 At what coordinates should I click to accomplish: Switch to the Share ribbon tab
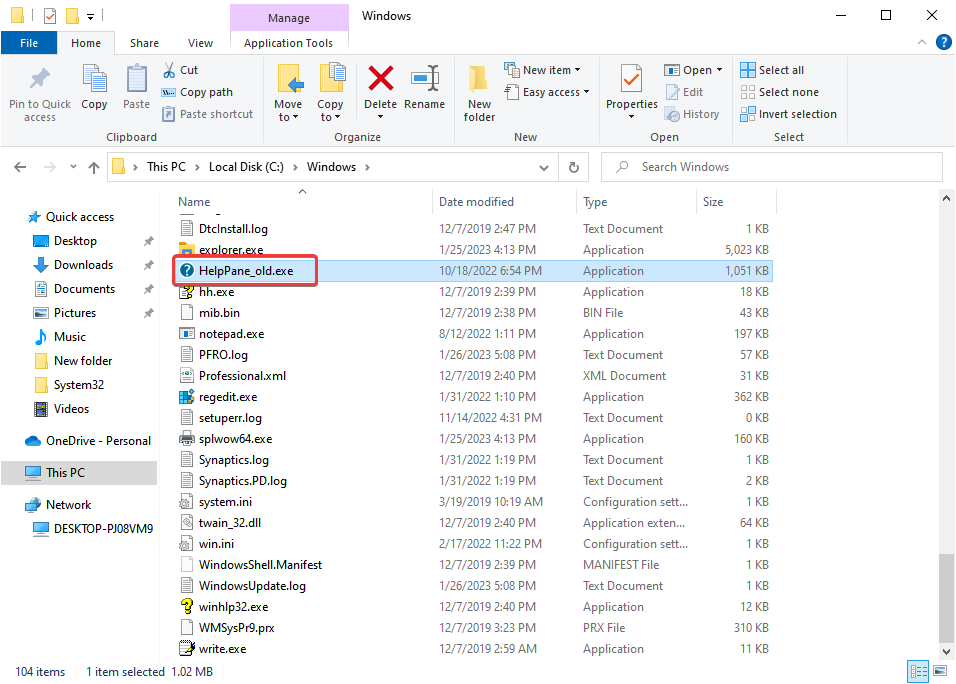[144, 43]
